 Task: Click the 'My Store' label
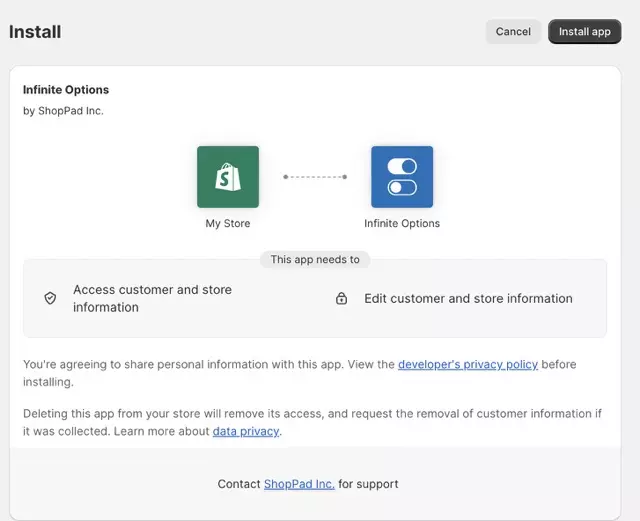(228, 223)
